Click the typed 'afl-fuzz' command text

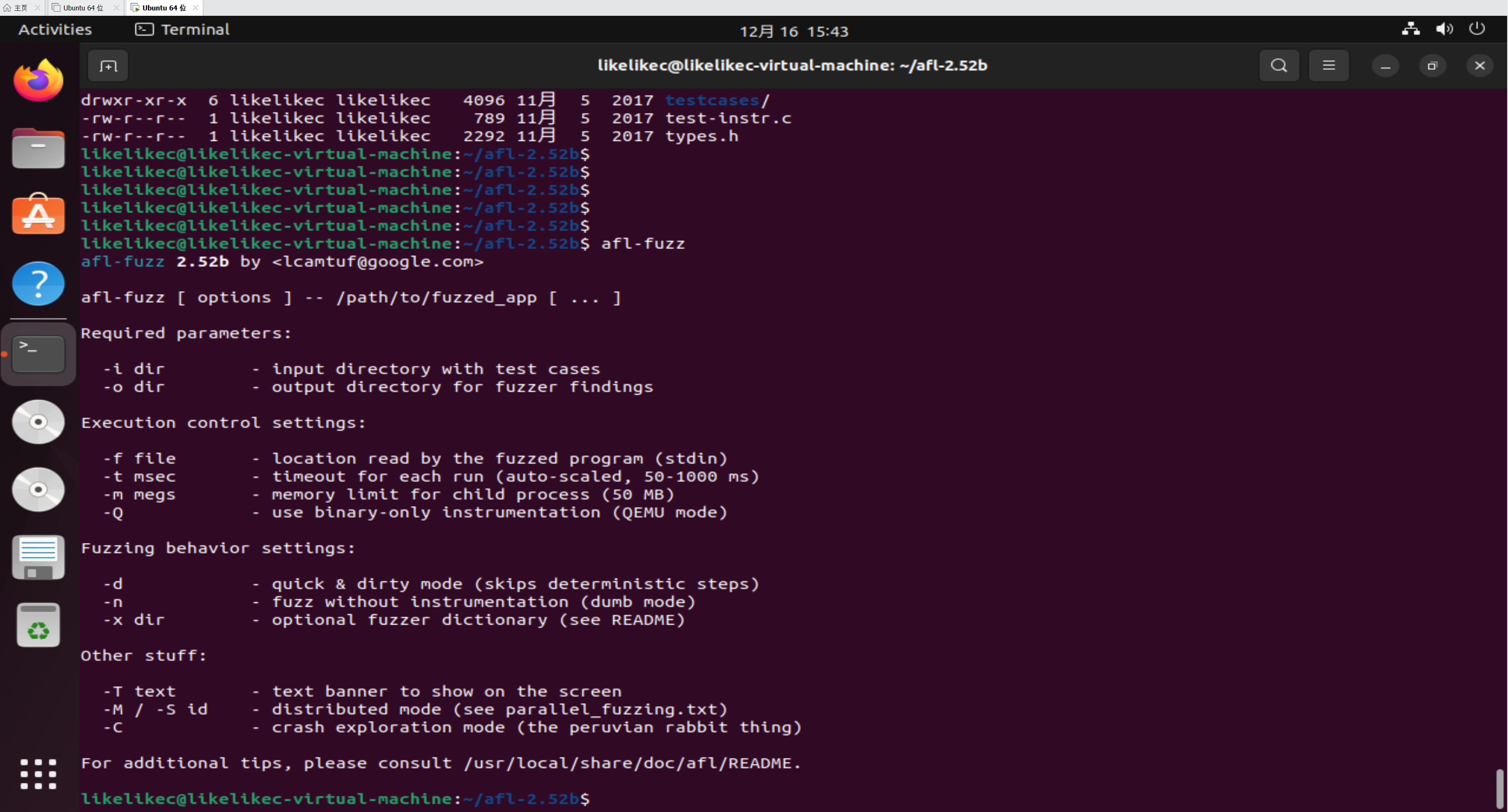(643, 244)
